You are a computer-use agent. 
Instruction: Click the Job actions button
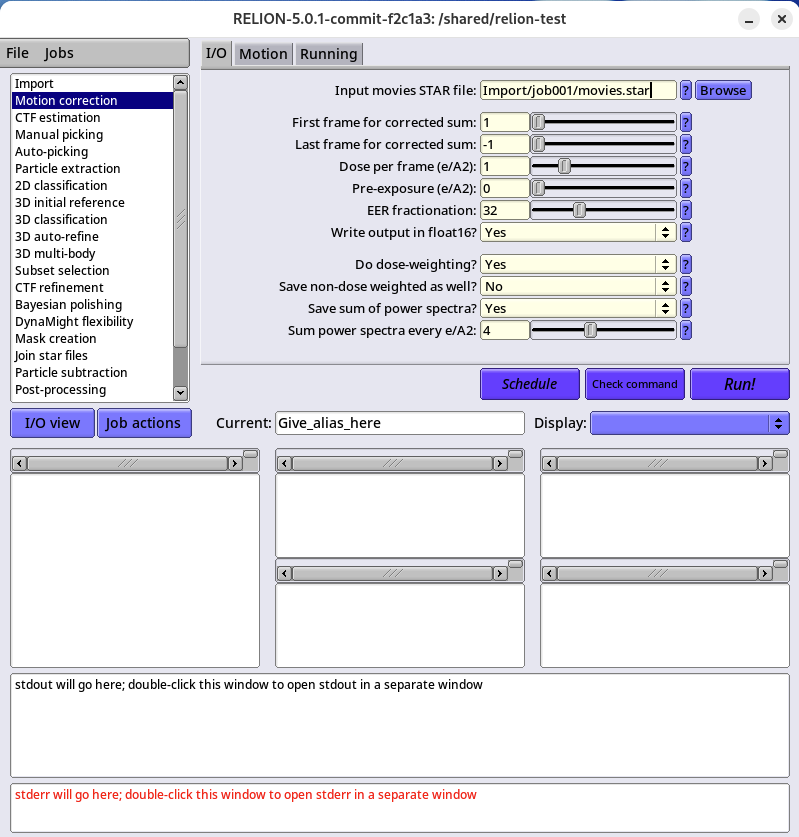point(144,423)
